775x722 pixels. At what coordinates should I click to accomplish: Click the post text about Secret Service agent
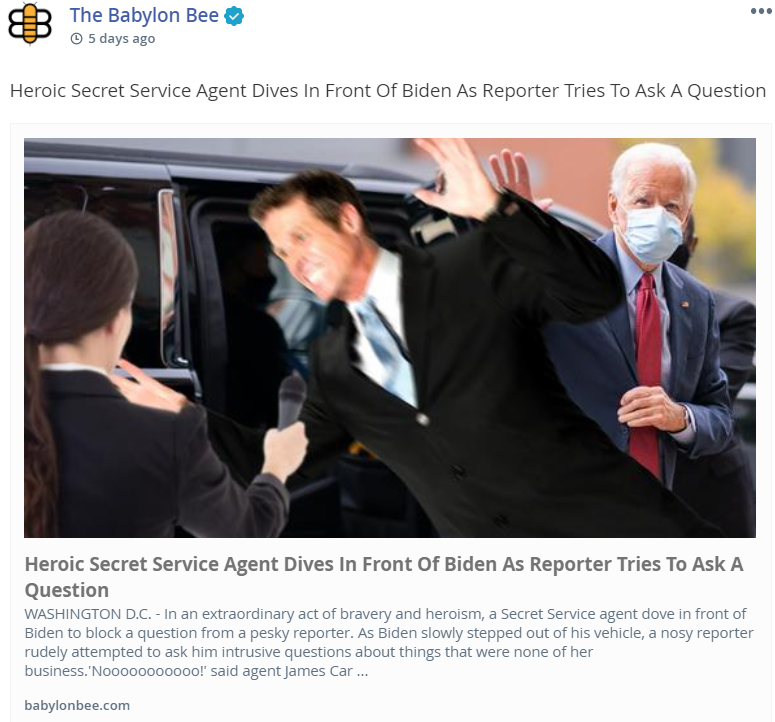click(x=388, y=91)
